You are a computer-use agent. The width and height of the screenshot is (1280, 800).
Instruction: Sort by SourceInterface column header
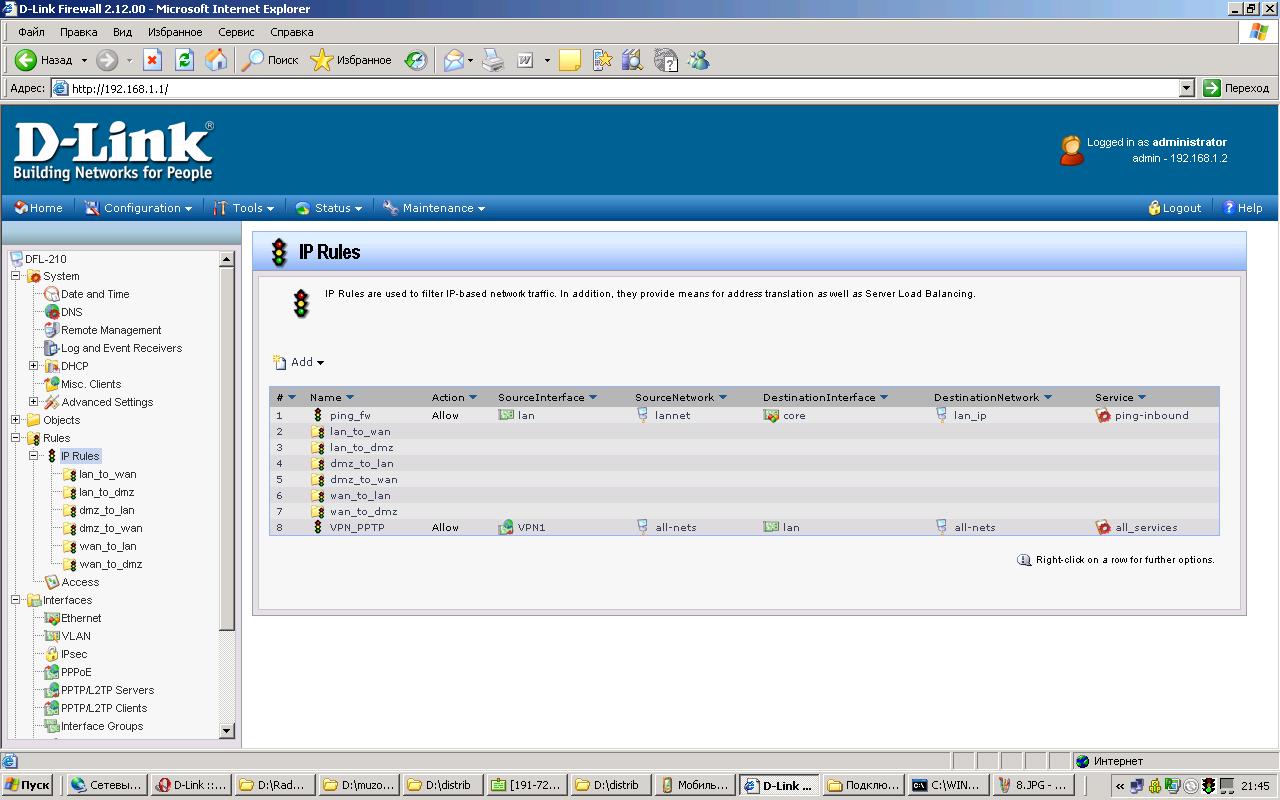547,397
